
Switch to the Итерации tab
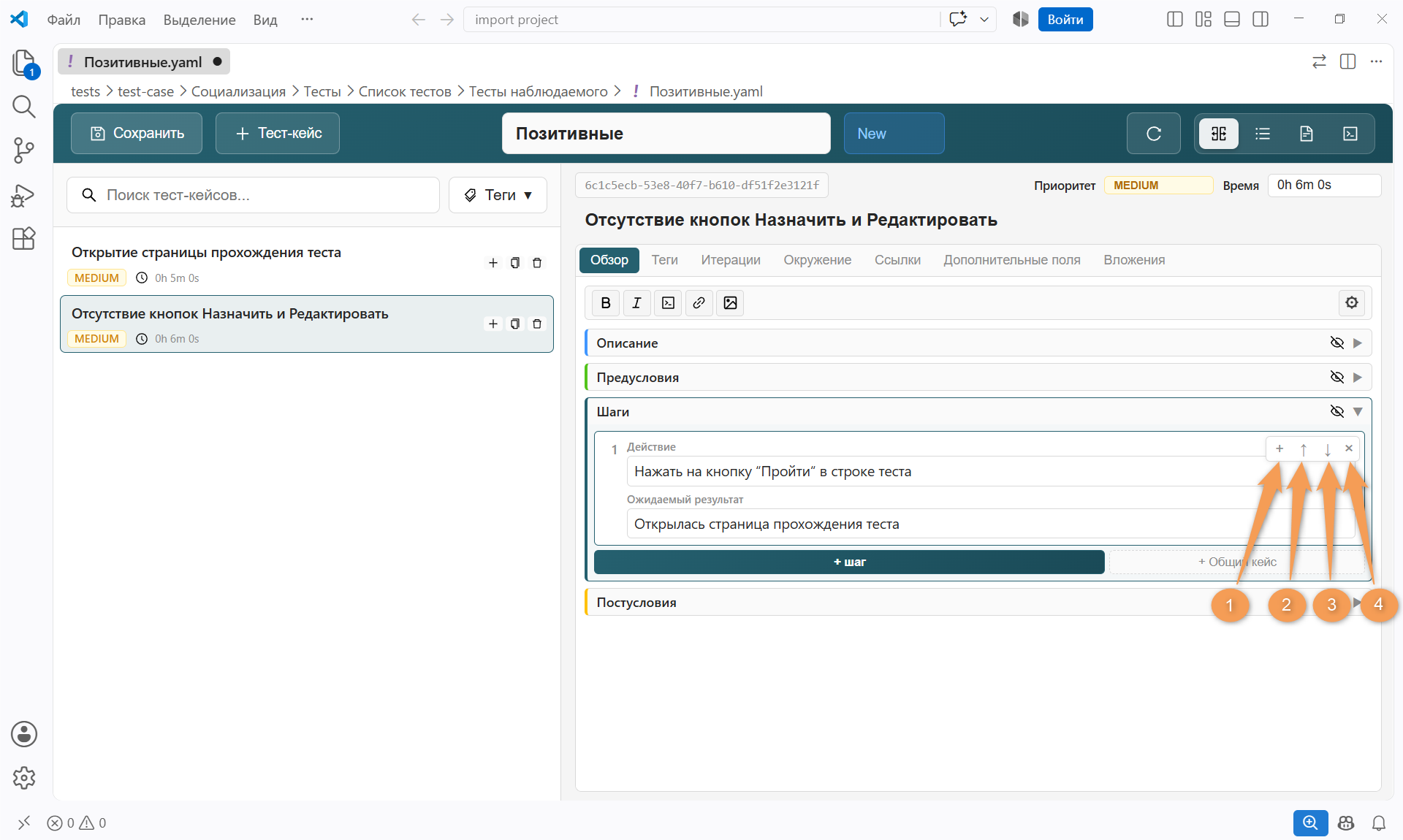(x=730, y=260)
